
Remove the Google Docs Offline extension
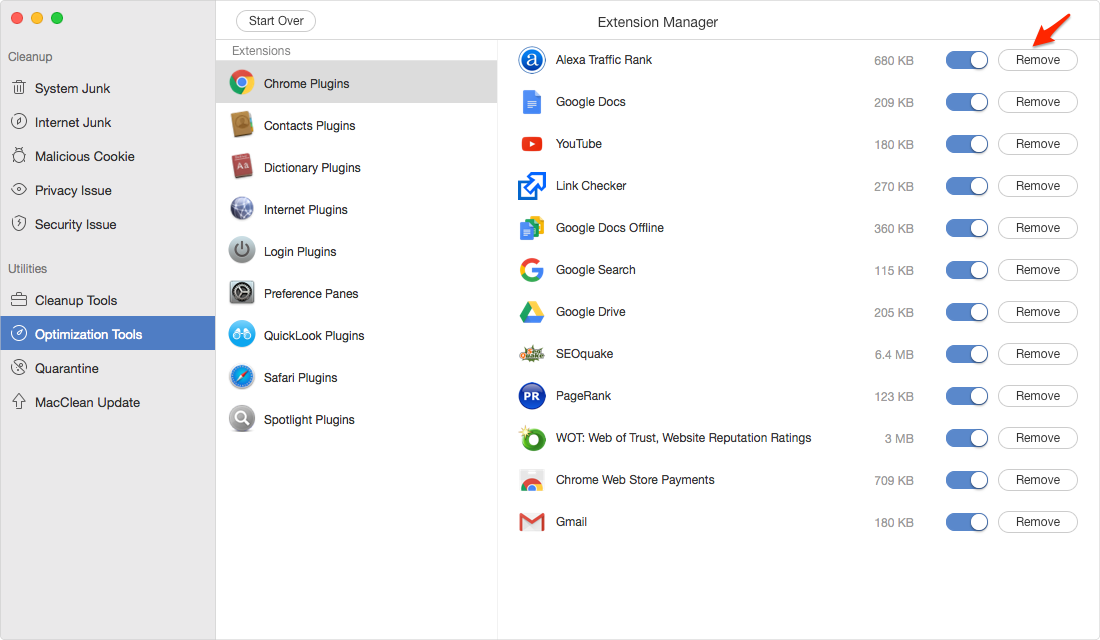(x=1038, y=228)
